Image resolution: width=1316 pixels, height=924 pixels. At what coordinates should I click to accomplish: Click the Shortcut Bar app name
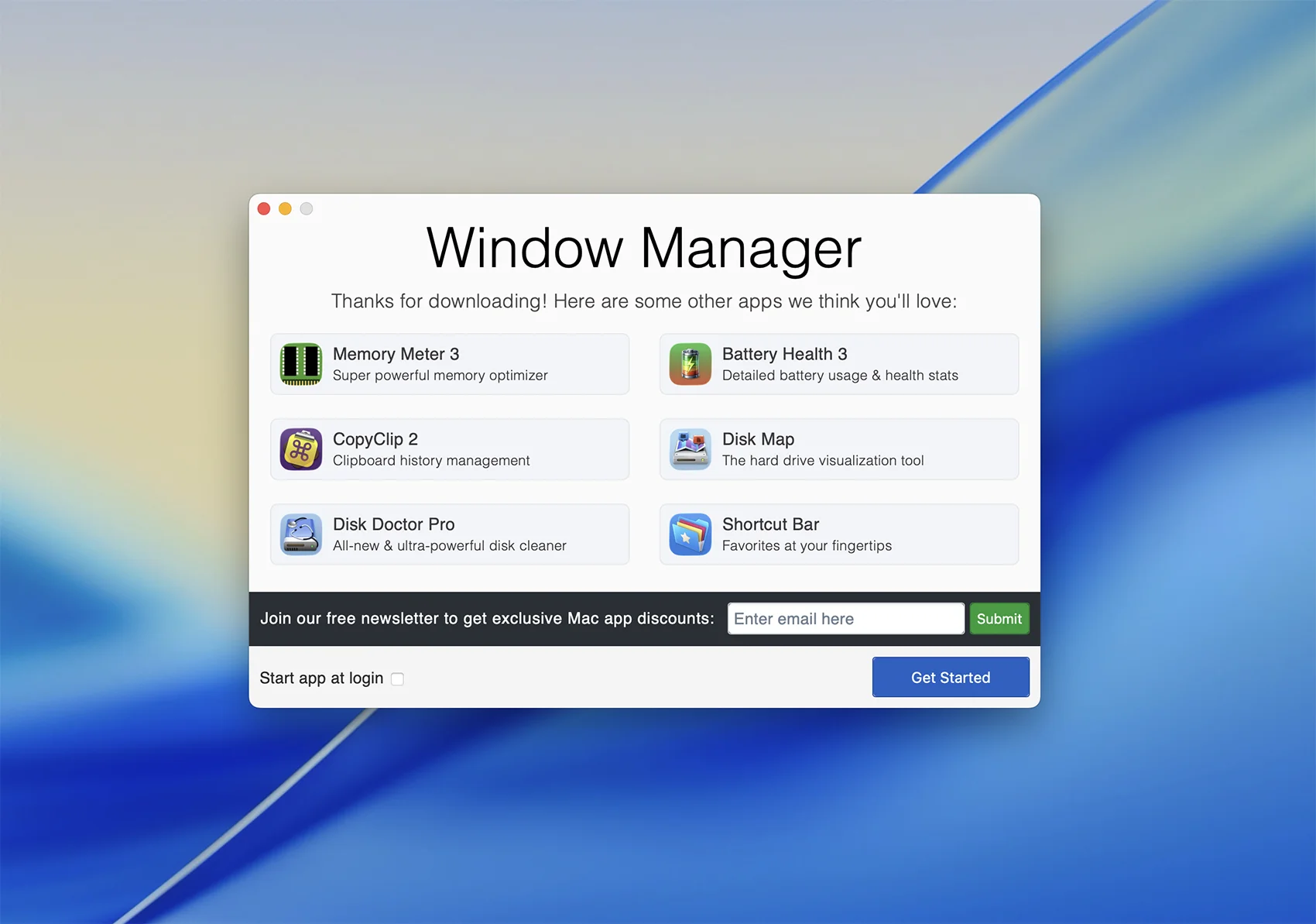coord(770,524)
